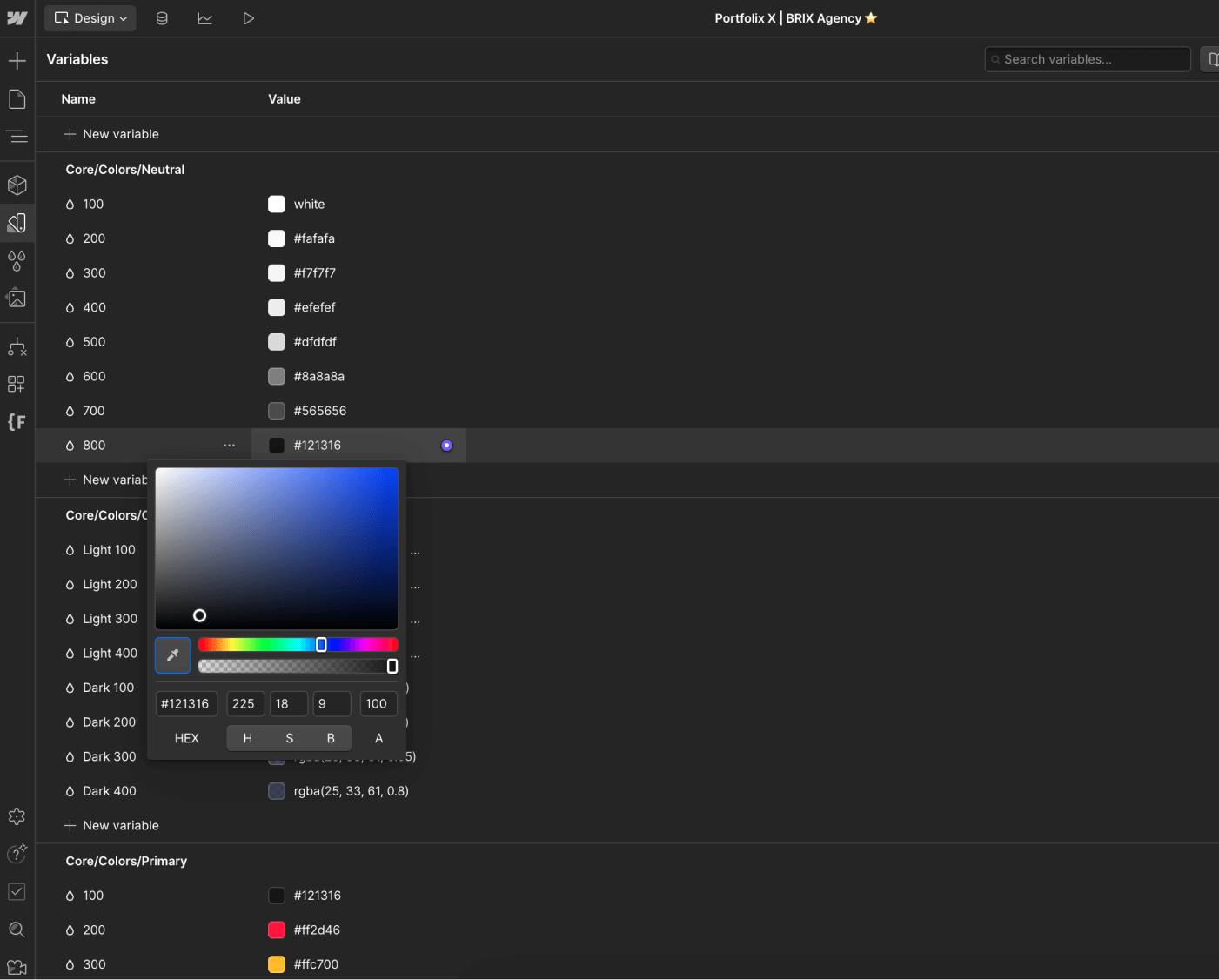
Task: Select the eyedropper in the color picker
Action: [x=172, y=655]
